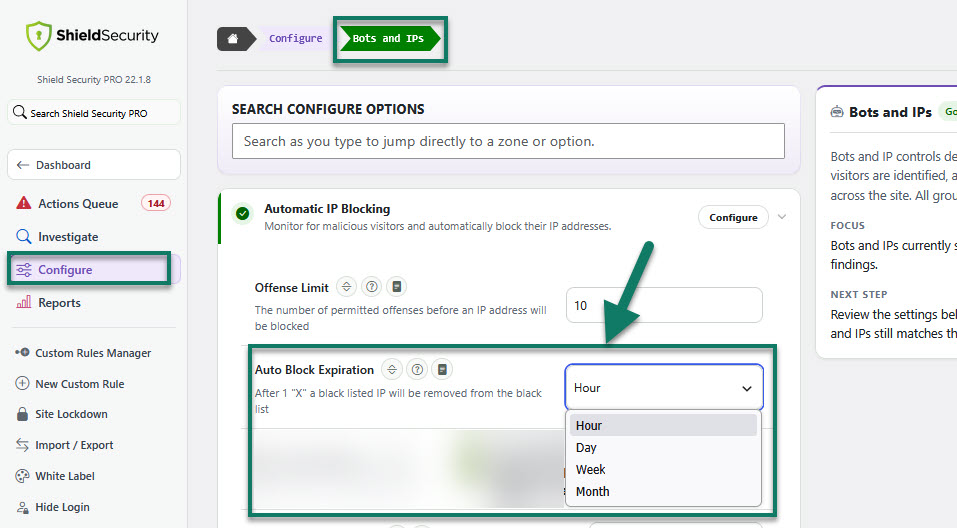Viewport: 957px width, 528px height.
Task: Click the Investigate magnifier icon
Action: [x=23, y=236]
